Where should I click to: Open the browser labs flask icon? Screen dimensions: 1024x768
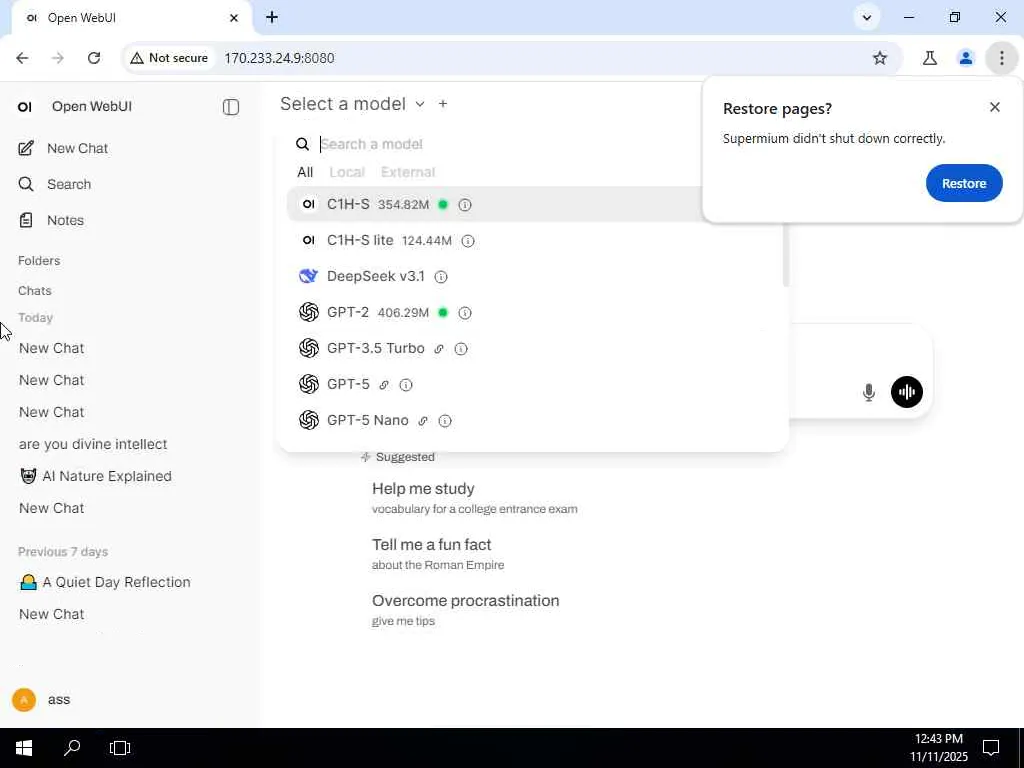[x=929, y=58]
